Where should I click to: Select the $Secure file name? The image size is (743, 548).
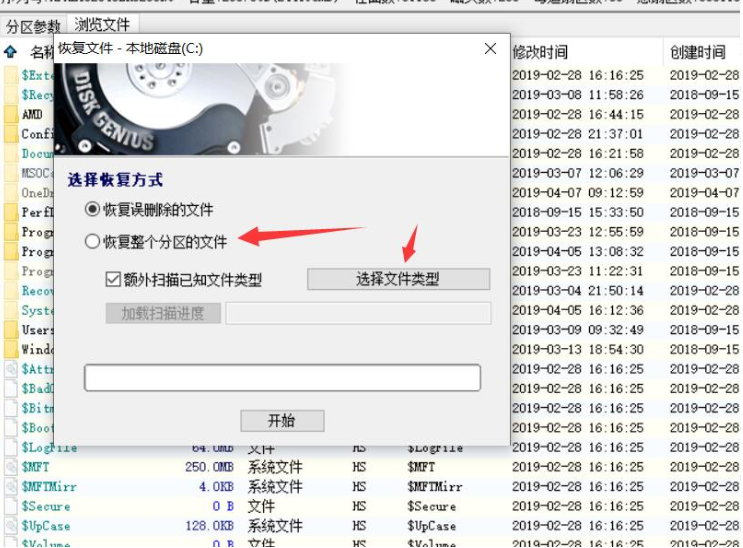click(x=45, y=506)
